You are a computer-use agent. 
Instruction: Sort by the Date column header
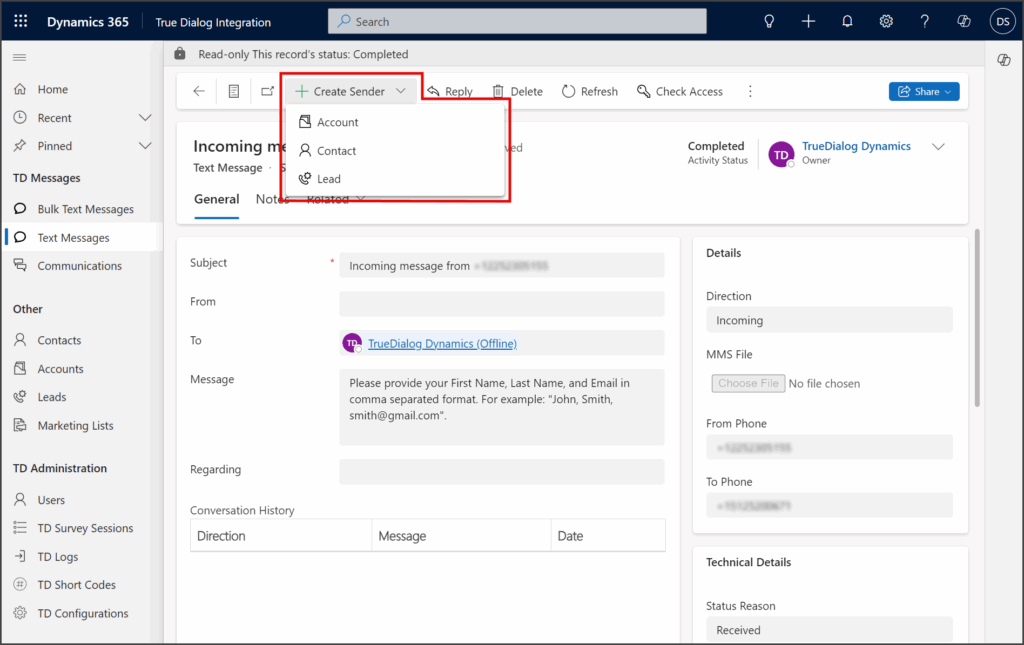click(x=608, y=536)
